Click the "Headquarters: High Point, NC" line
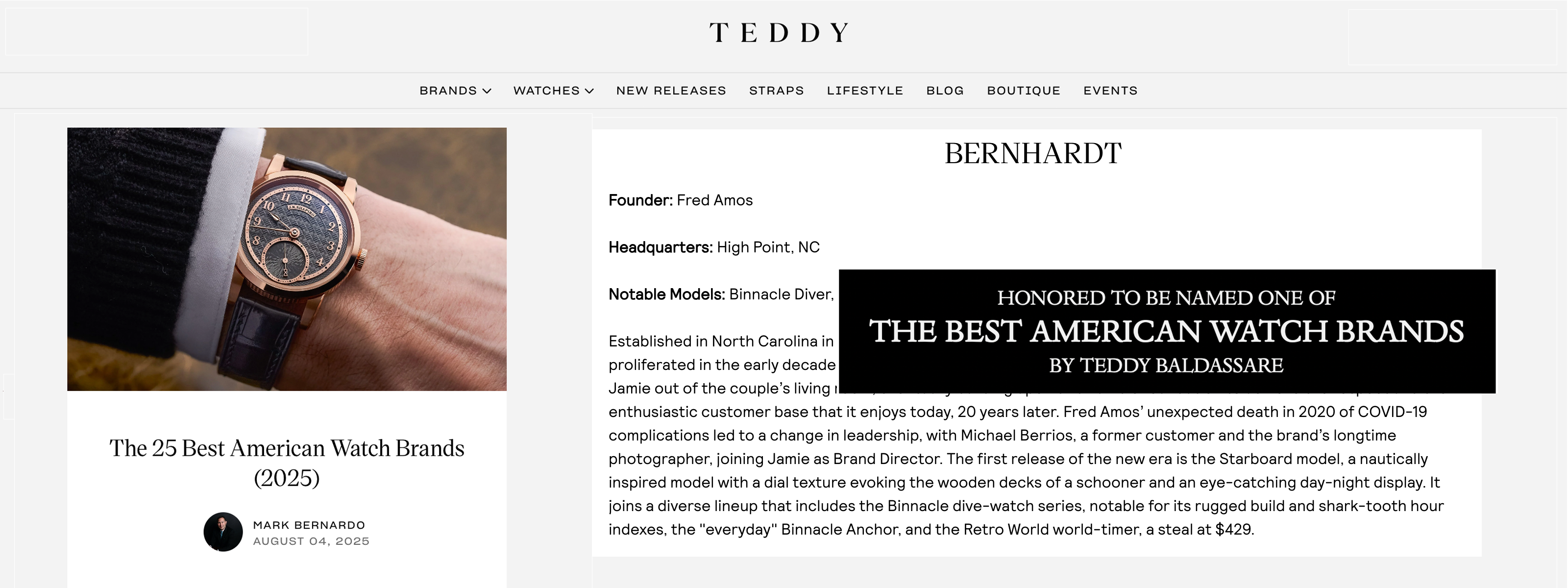Screen dimensions: 1568x588 (714, 247)
